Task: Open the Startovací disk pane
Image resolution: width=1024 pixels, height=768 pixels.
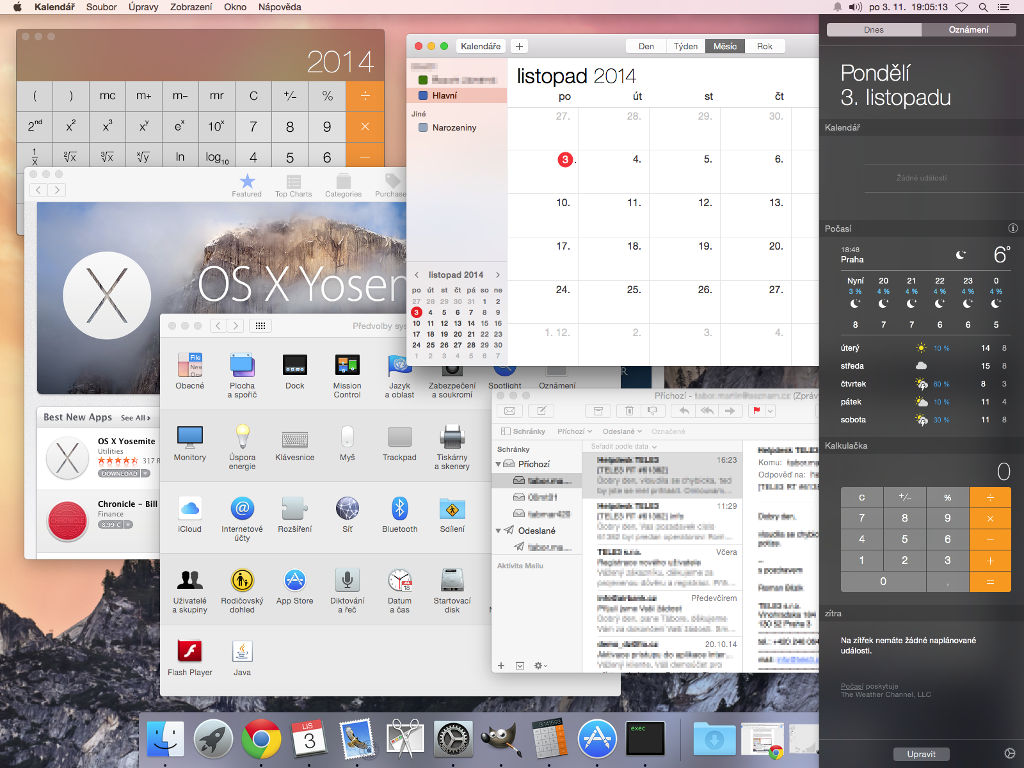Action: [452, 590]
